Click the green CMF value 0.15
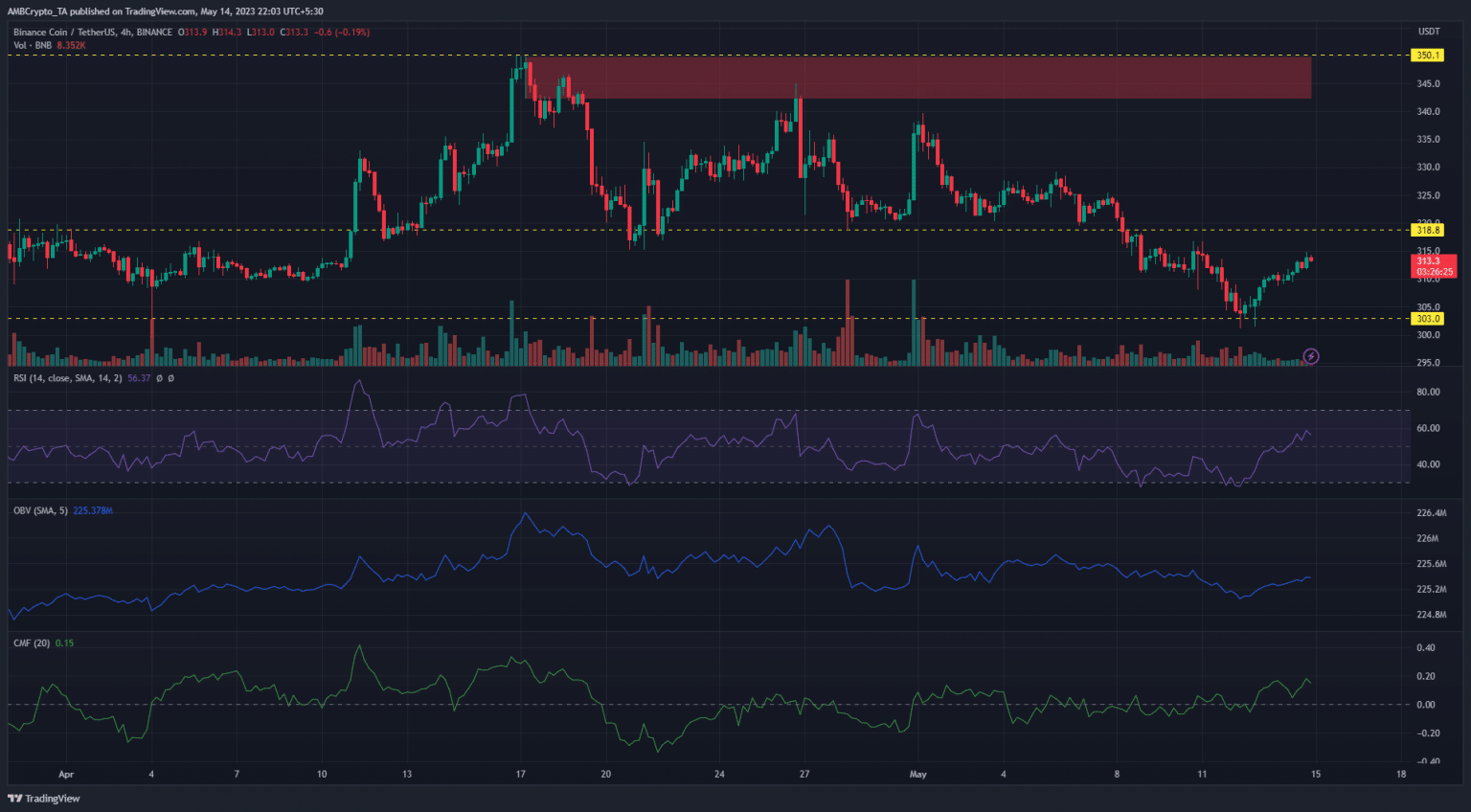This screenshot has width=1471, height=812. 64,643
